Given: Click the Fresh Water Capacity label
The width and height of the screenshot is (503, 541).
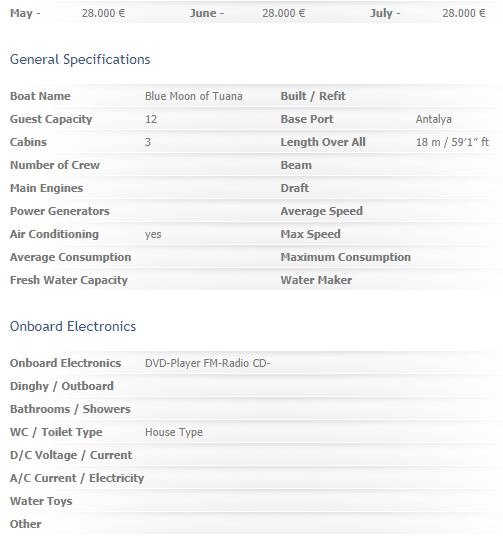Looking at the screenshot, I should (x=69, y=280).
